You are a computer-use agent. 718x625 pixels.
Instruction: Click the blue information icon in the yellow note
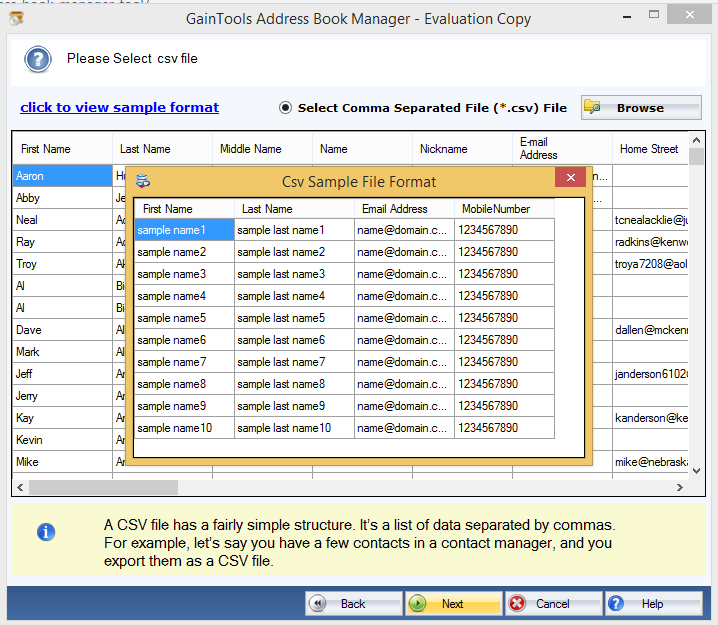point(46,532)
